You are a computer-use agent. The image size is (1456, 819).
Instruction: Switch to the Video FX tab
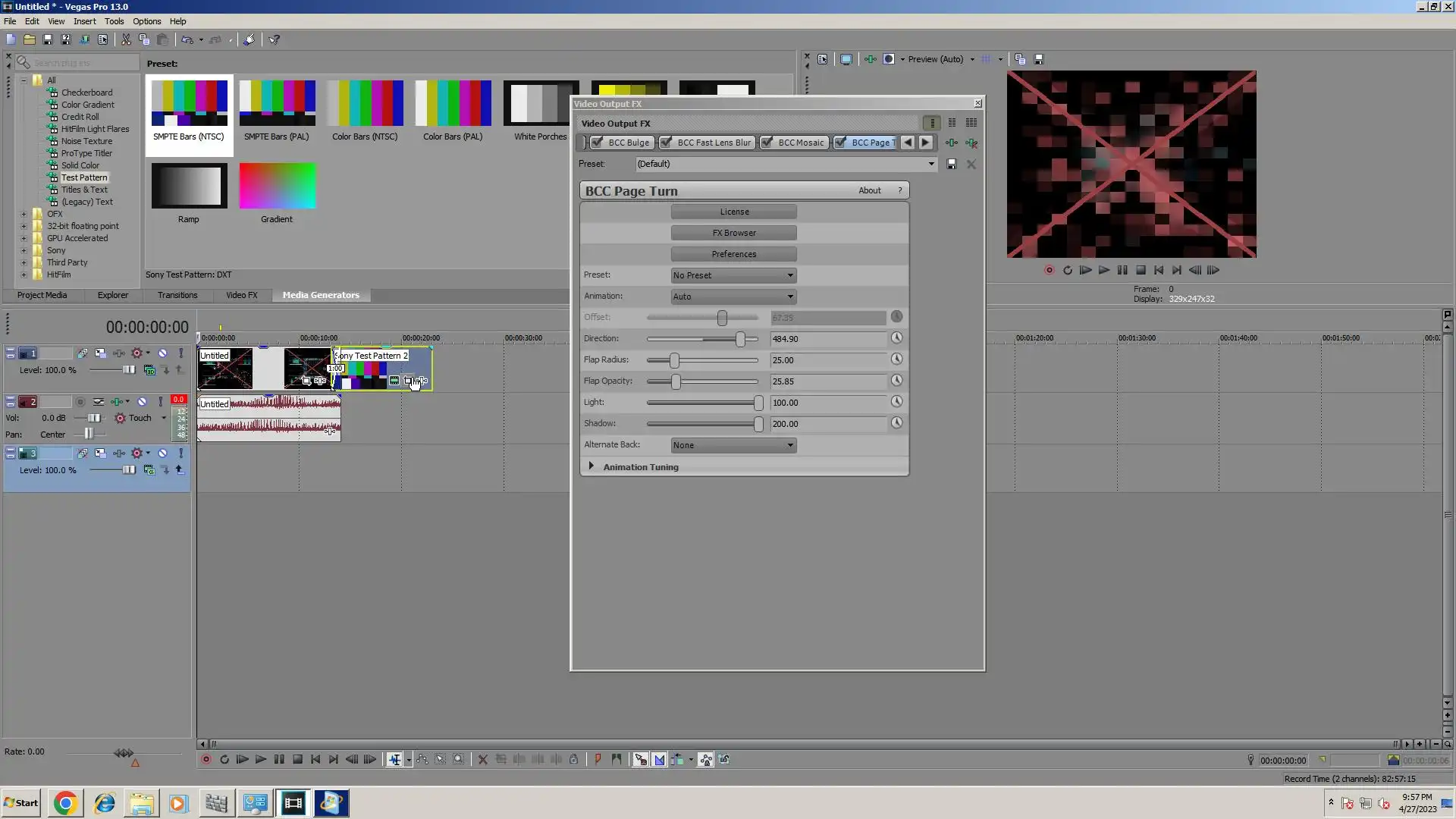[241, 295]
